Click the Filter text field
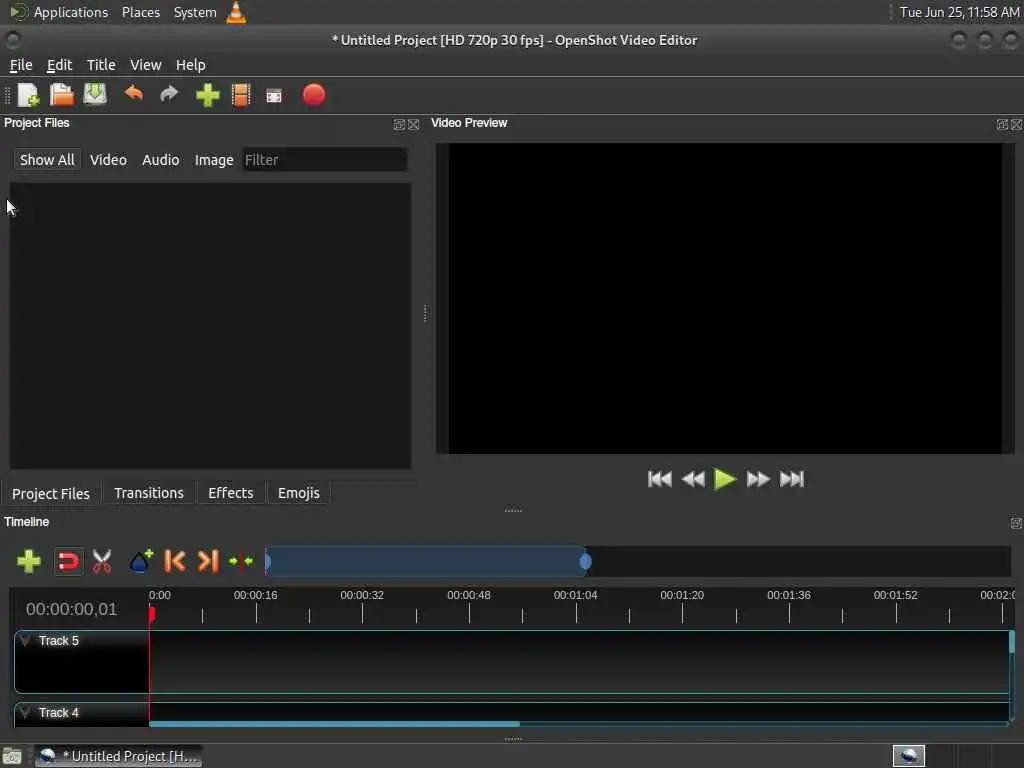The image size is (1024, 768). pos(325,160)
